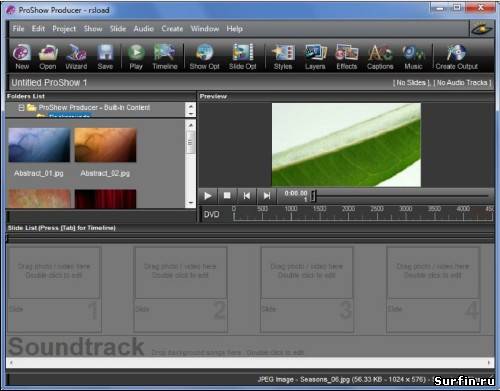The image size is (500, 391).
Task: Open the Captions tool
Action: pyautogui.click(x=380, y=57)
